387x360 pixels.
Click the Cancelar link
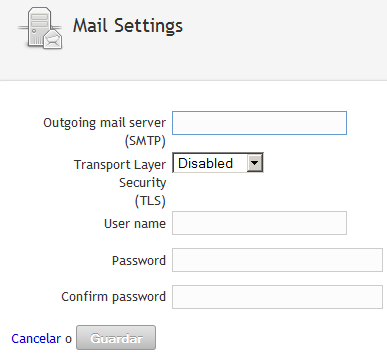(36, 338)
